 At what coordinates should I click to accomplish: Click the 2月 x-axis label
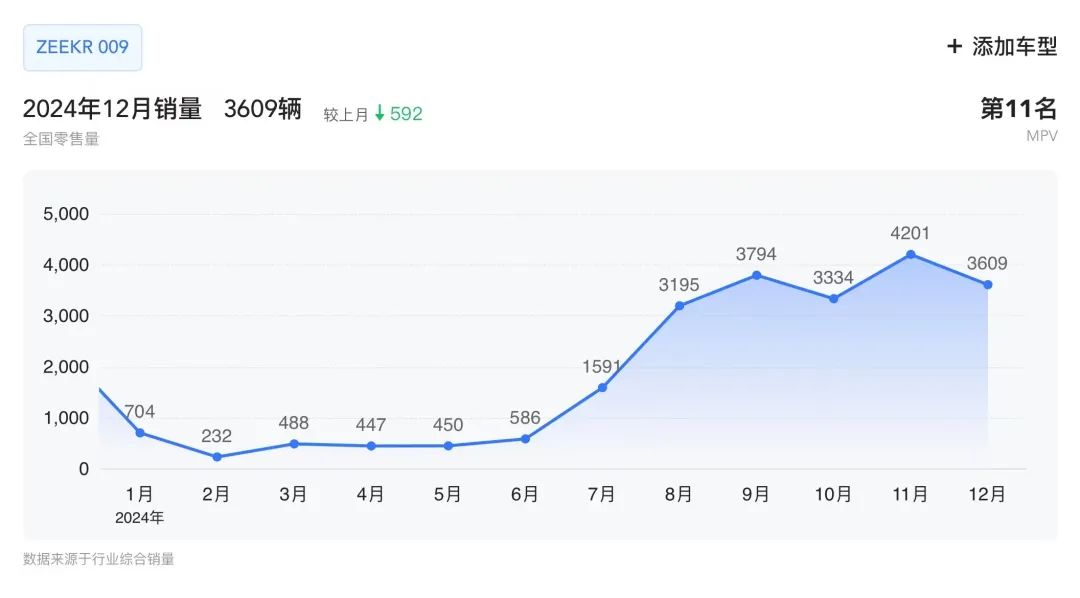click(216, 494)
